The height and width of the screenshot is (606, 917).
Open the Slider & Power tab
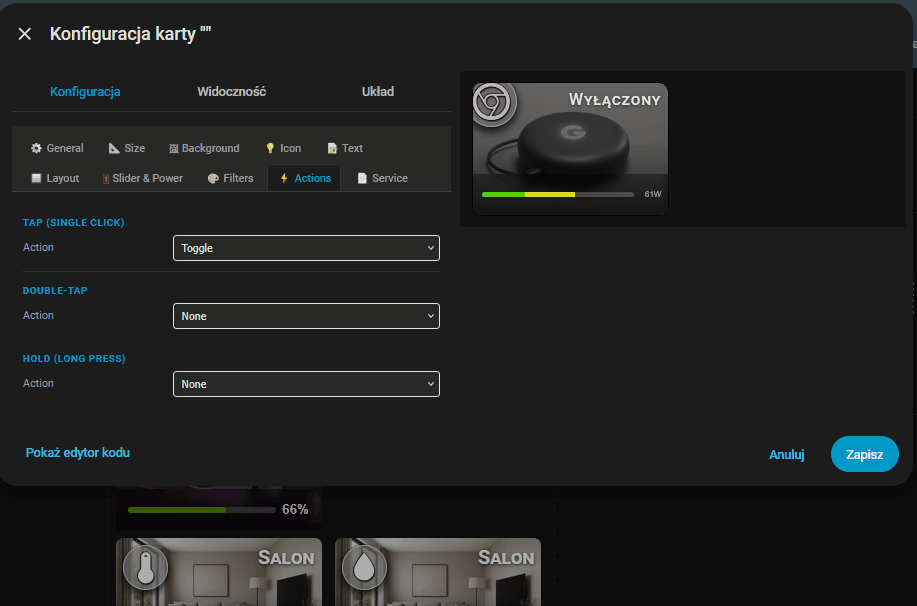tap(143, 178)
